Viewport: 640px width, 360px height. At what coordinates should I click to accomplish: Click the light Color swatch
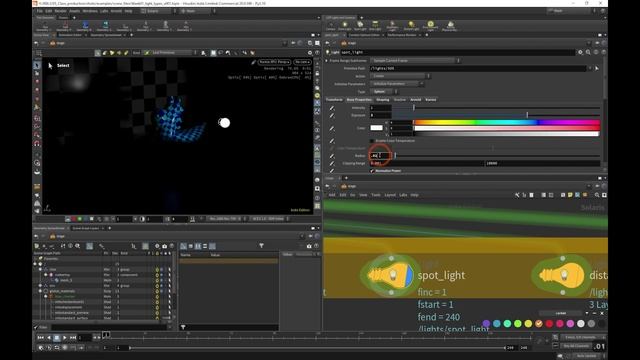[376, 128]
